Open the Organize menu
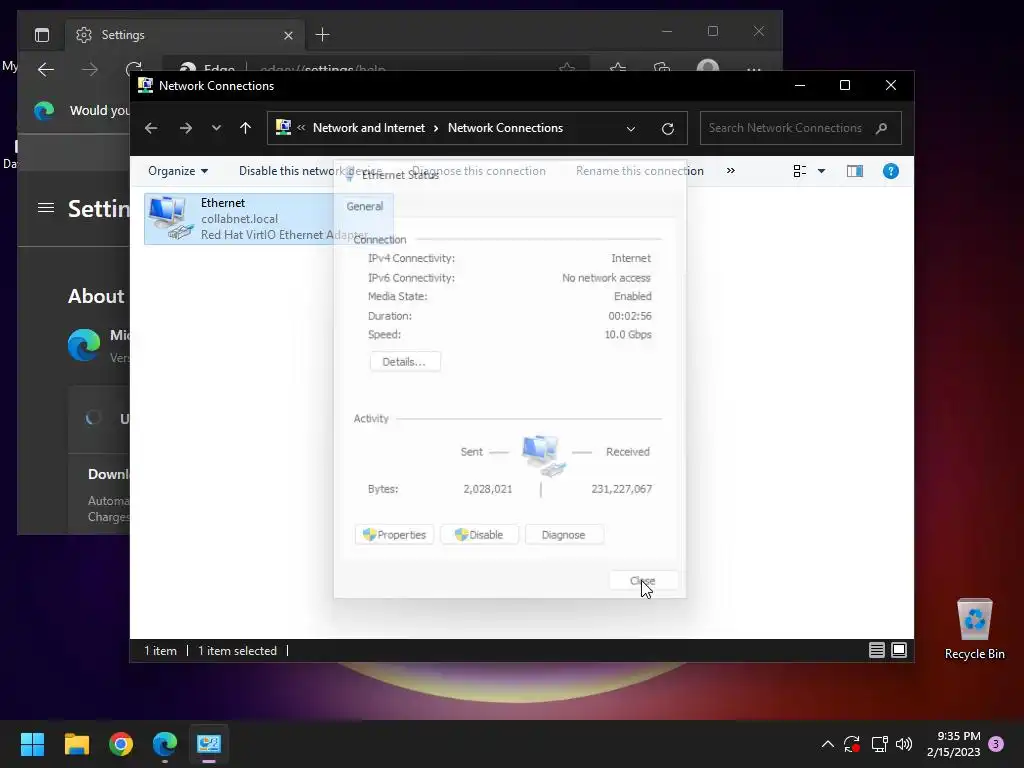Image resolution: width=1024 pixels, height=768 pixels. (178, 171)
